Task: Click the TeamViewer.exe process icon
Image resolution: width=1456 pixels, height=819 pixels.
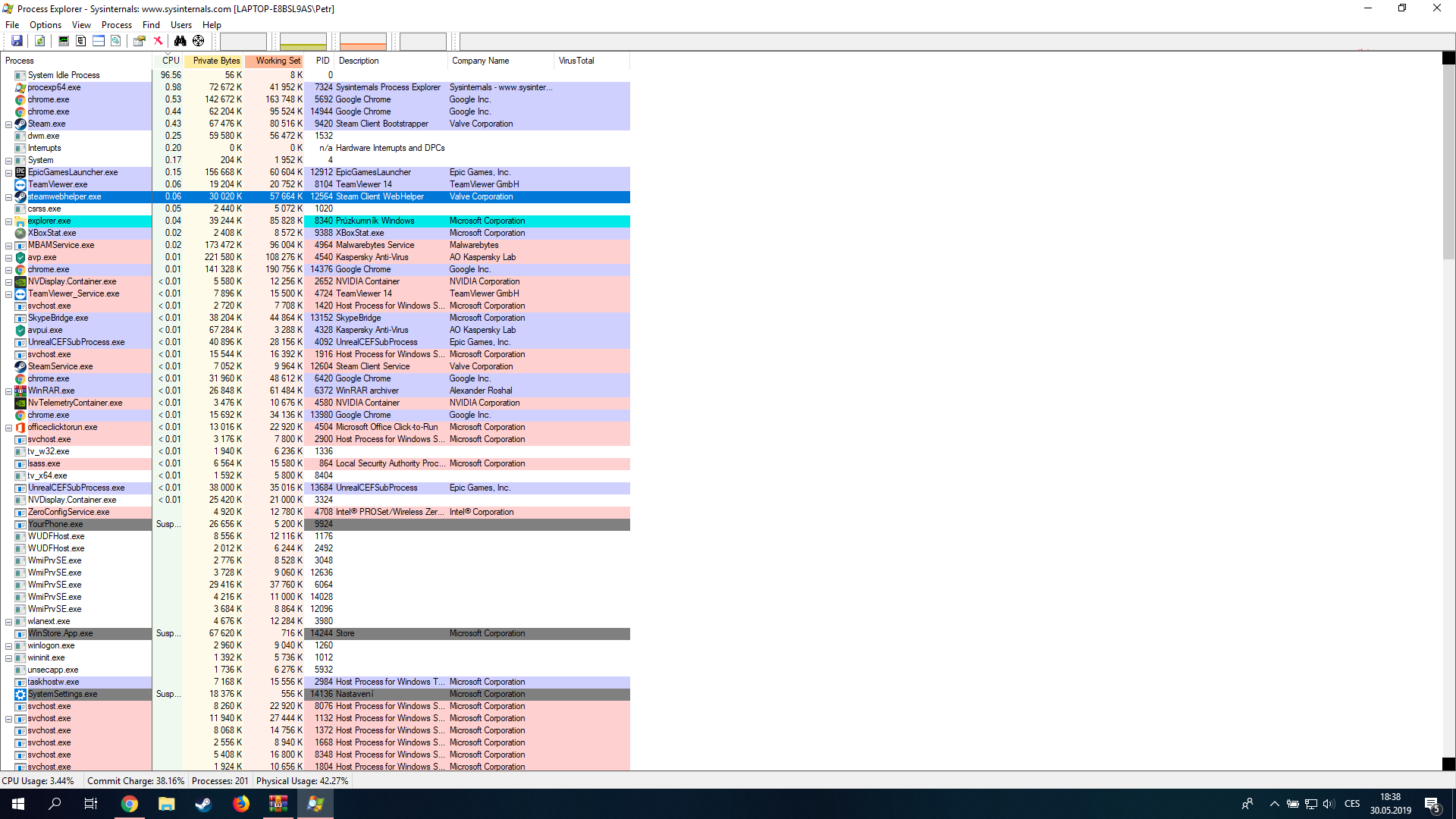Action: point(20,184)
